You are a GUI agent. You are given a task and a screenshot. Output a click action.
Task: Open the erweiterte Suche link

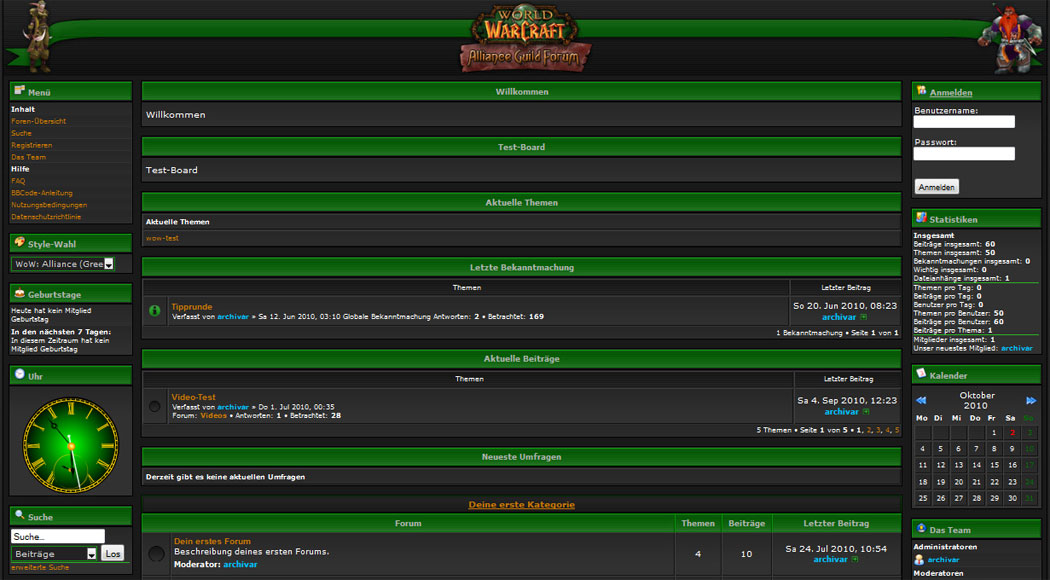coord(40,567)
